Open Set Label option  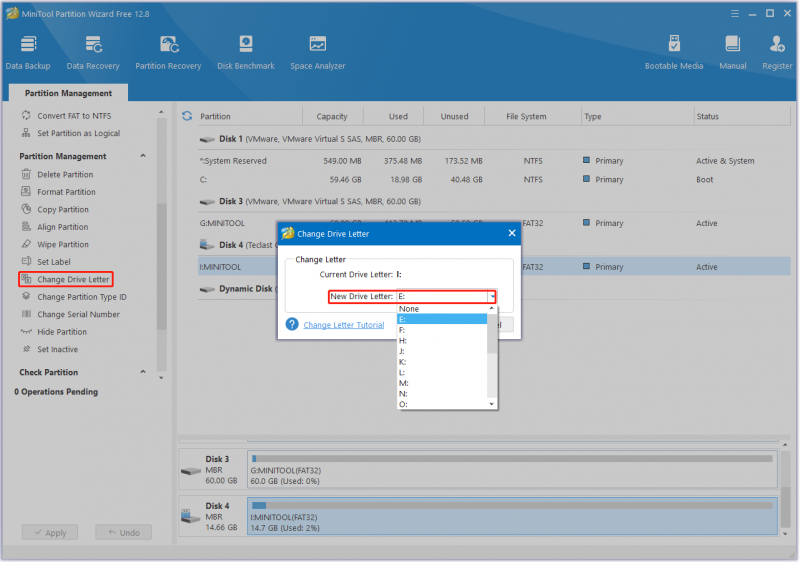click(54, 262)
